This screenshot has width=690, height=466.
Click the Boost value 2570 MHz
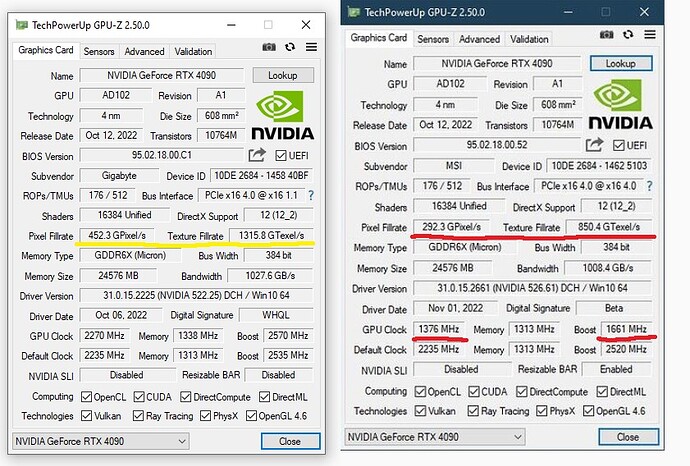pyautogui.click(x=288, y=335)
